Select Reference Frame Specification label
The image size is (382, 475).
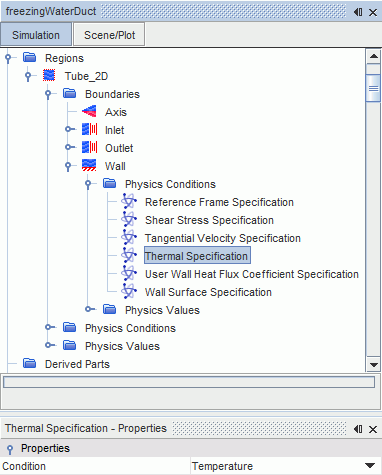point(219,202)
